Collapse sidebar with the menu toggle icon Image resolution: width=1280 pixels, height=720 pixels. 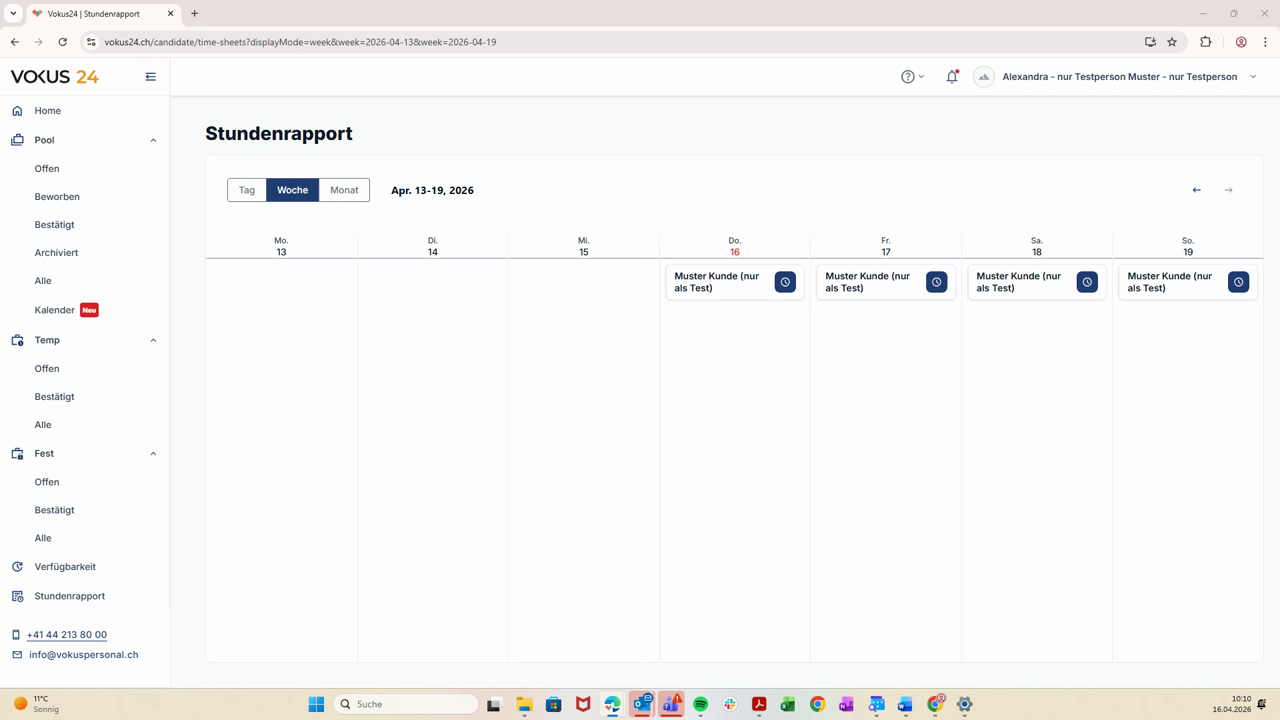point(151,77)
